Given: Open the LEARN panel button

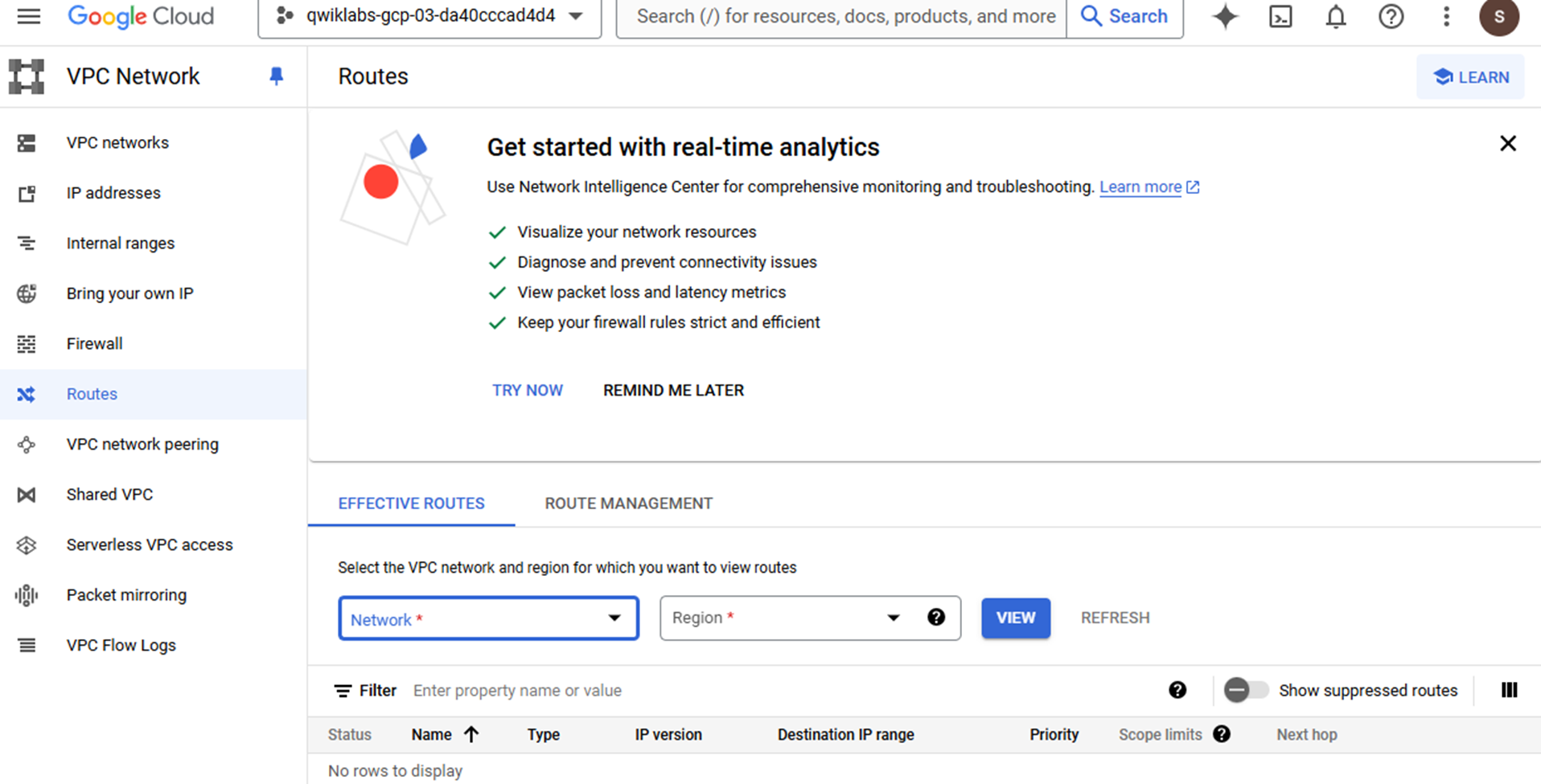Looking at the screenshot, I should click(1470, 77).
